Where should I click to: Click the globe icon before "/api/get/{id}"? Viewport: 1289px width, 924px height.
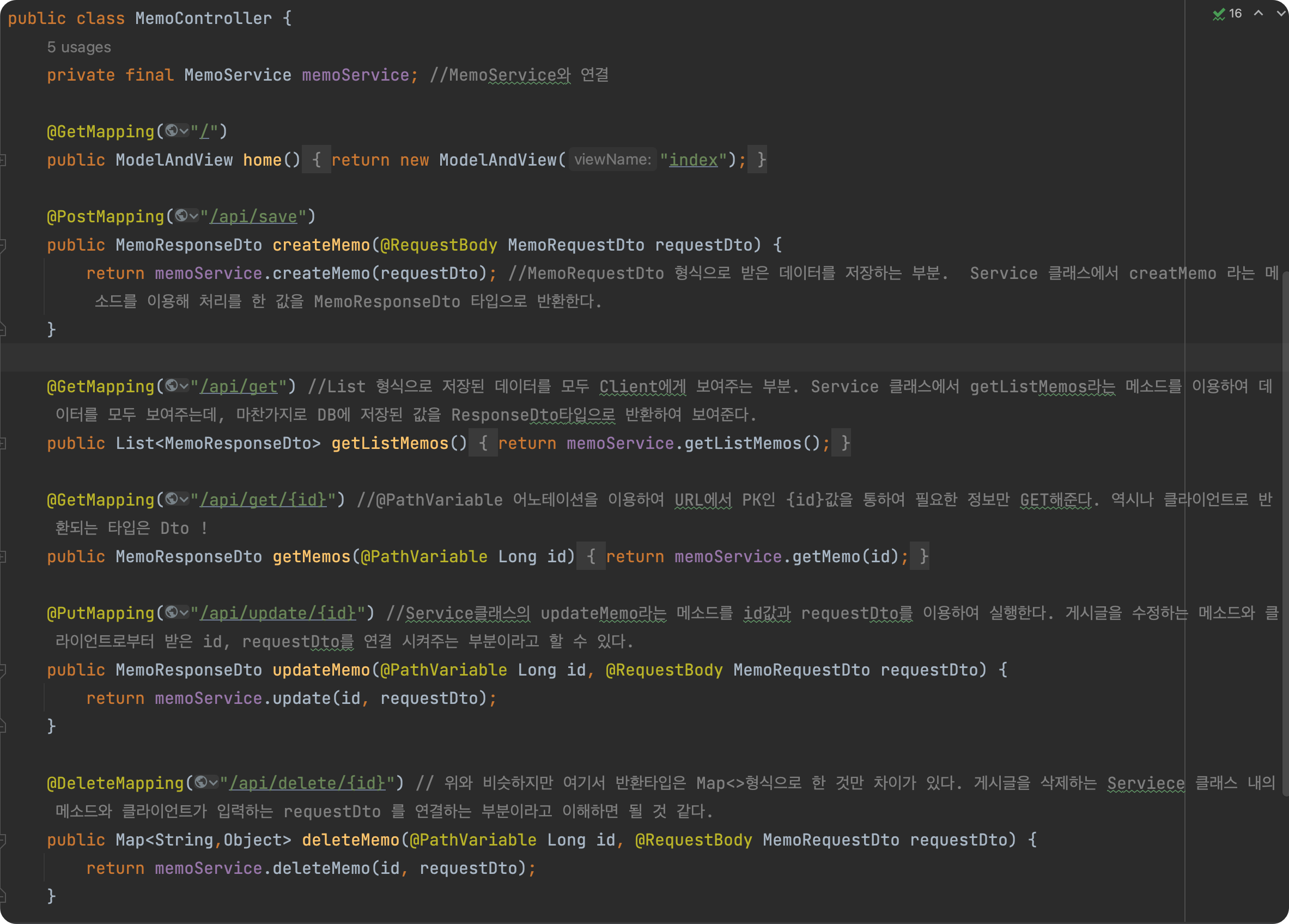[x=172, y=500]
